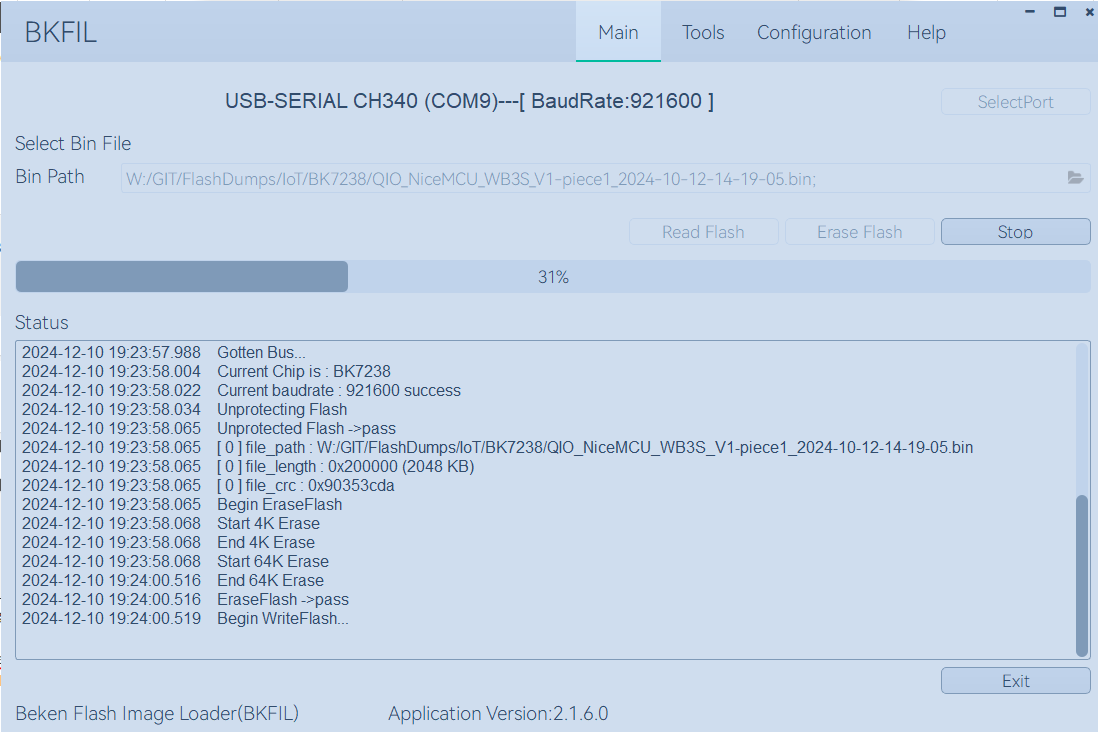Image resolution: width=1098 pixels, height=732 pixels.
Task: Click the SelectPort button
Action: [1015, 102]
